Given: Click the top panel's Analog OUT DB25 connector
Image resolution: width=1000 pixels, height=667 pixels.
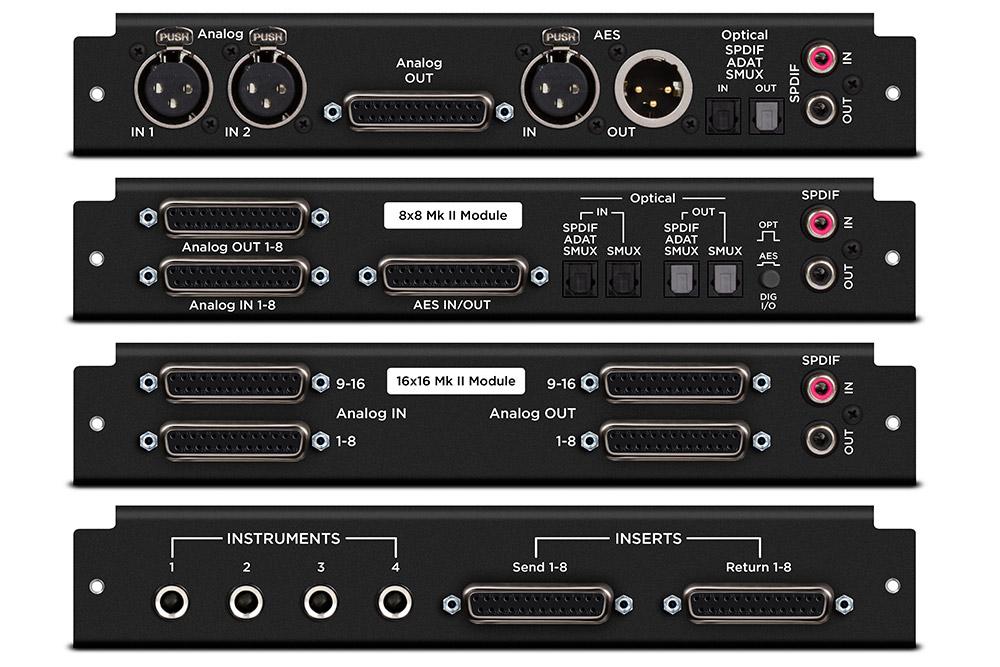Looking at the screenshot, I should click(419, 111).
